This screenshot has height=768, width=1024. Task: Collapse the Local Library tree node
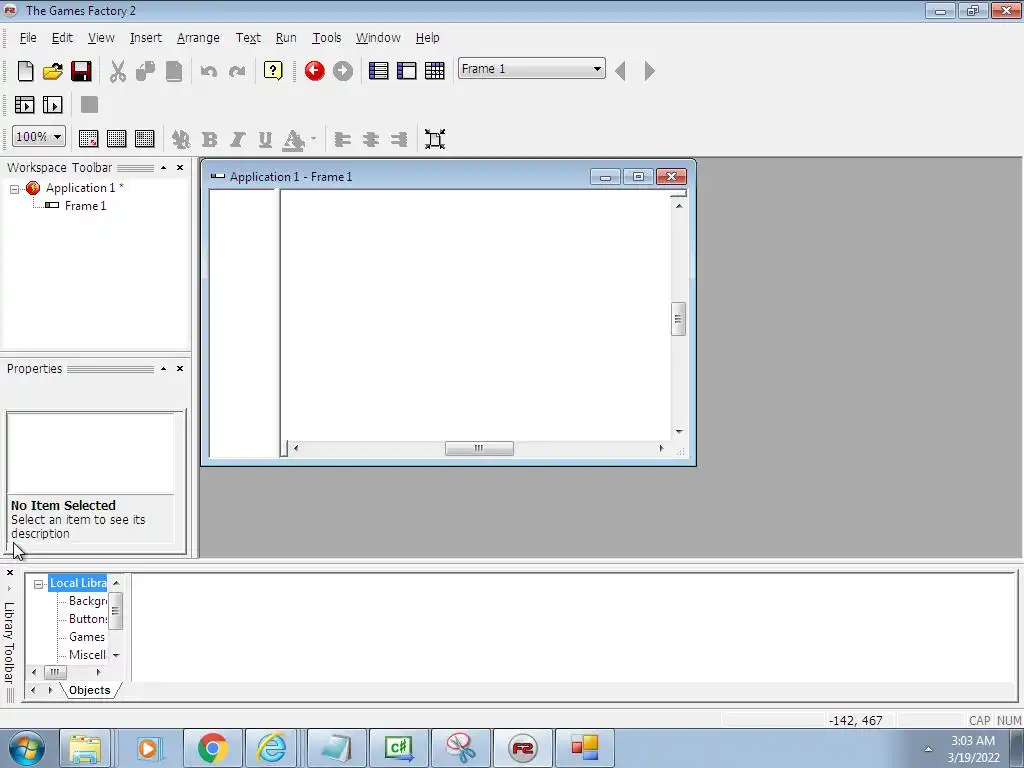(39, 584)
